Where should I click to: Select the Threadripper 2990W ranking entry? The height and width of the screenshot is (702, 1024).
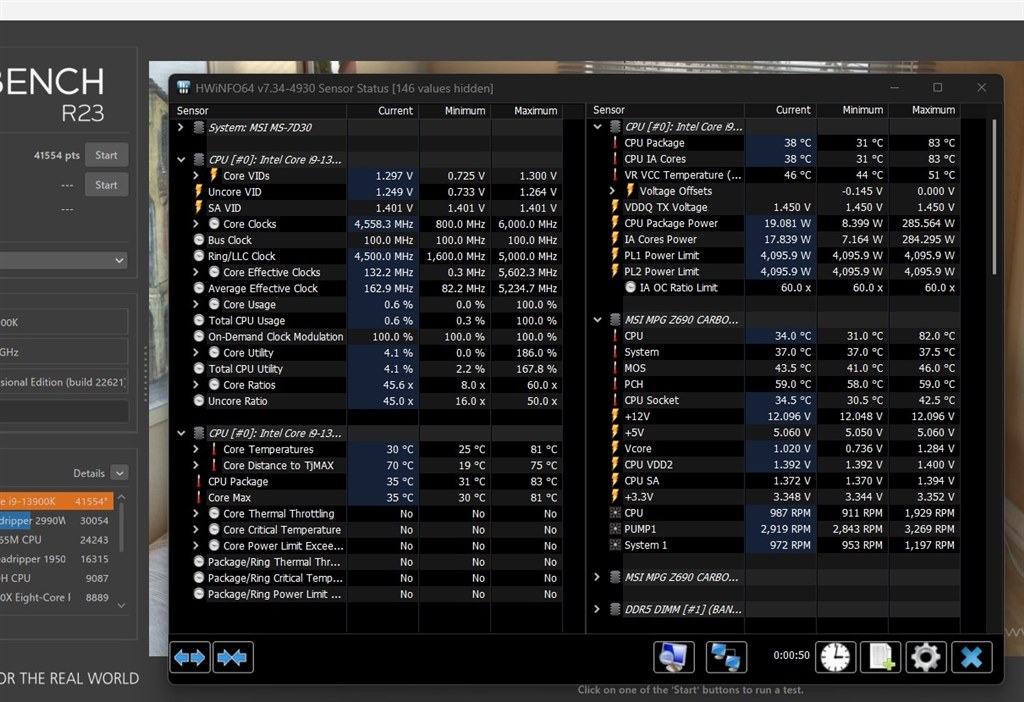click(x=57, y=520)
